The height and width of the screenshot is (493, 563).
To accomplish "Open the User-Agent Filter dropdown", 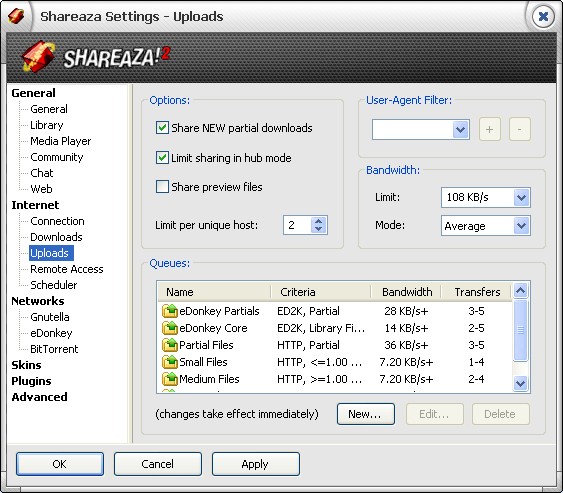I will coord(461,129).
